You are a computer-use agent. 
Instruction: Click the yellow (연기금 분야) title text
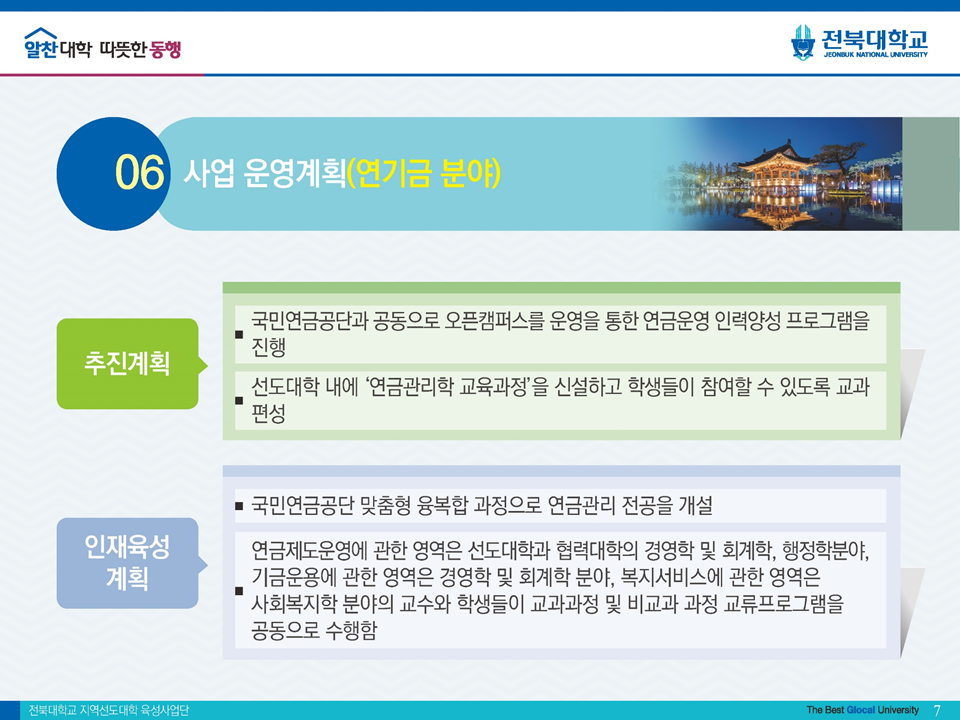pos(423,173)
